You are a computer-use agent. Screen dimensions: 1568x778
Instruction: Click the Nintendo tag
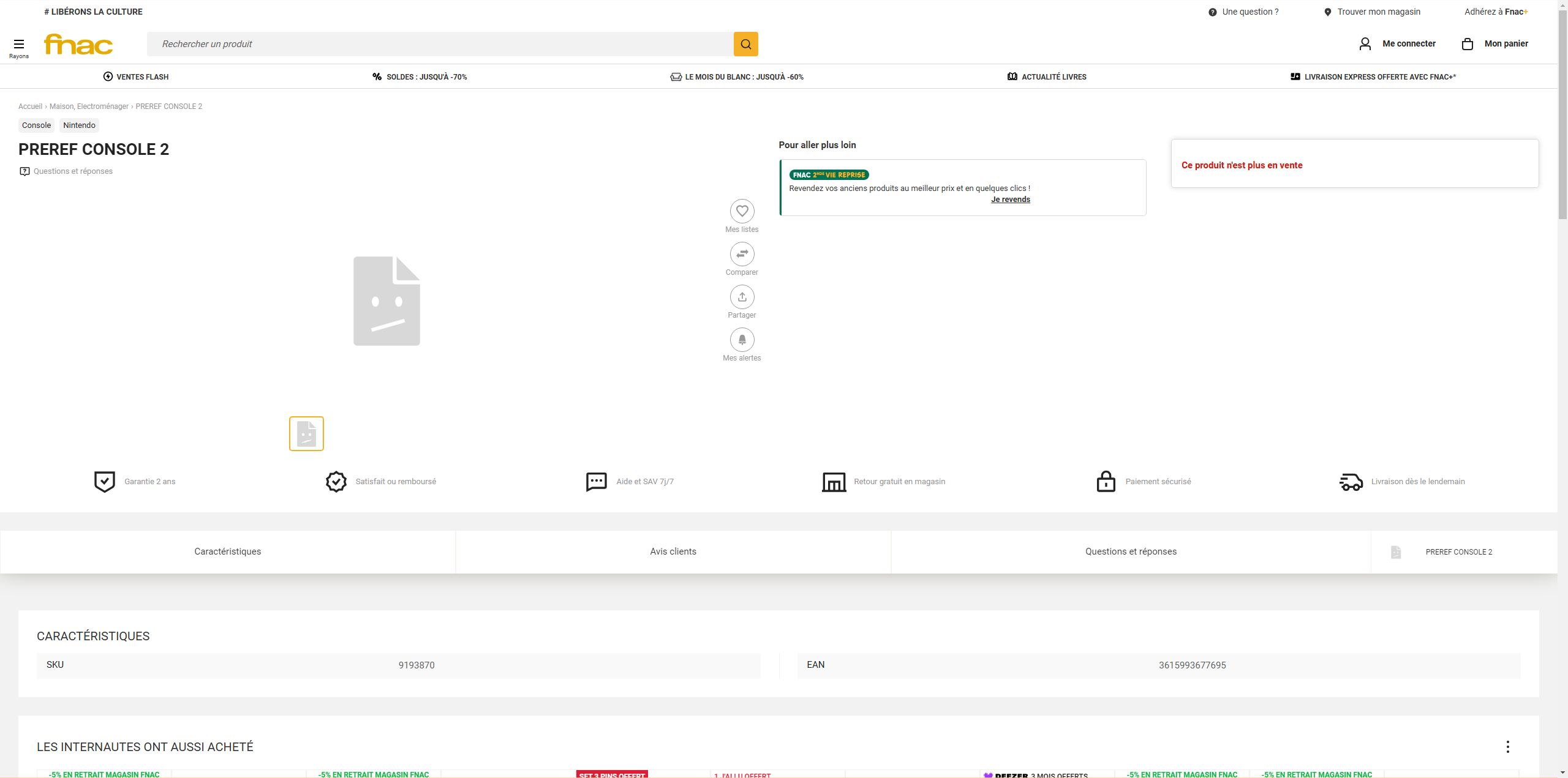(79, 125)
